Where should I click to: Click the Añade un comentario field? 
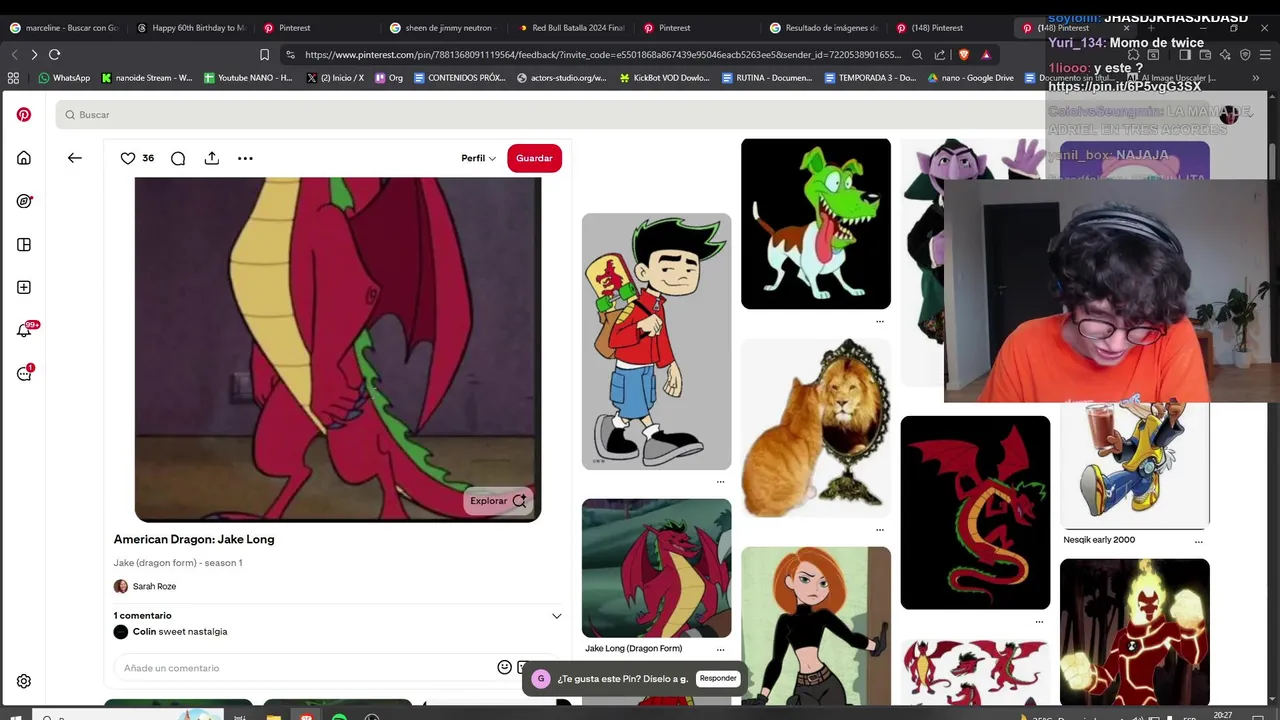pyautogui.click(x=305, y=667)
